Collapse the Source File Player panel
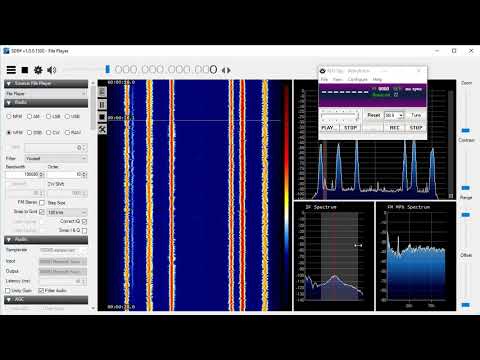 [46, 84]
